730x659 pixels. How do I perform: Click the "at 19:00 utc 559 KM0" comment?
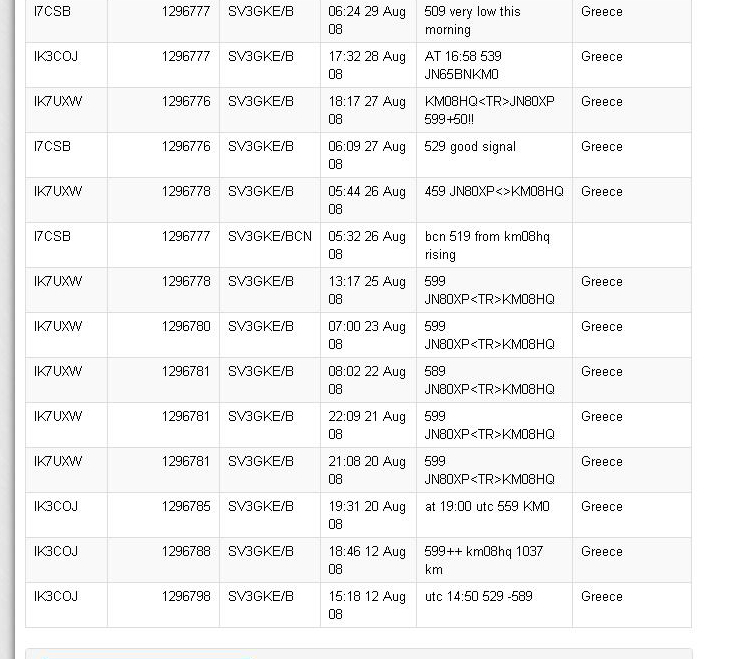[x=487, y=507]
